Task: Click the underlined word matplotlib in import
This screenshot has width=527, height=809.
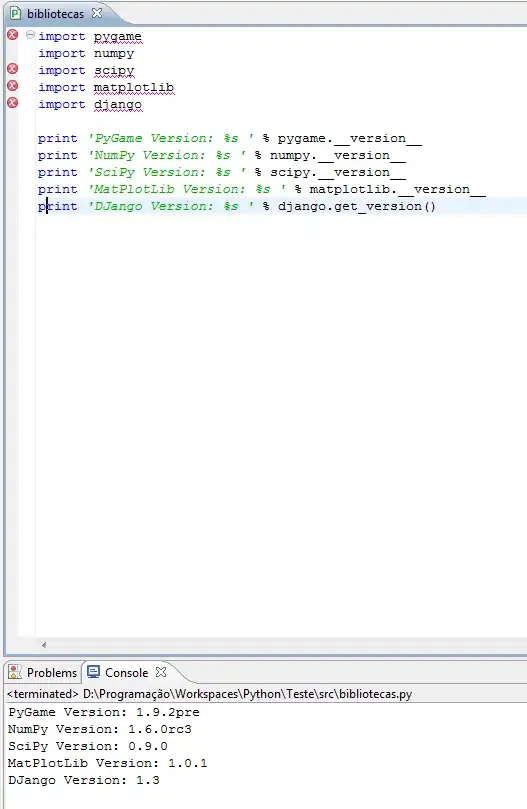Action: 134,88
